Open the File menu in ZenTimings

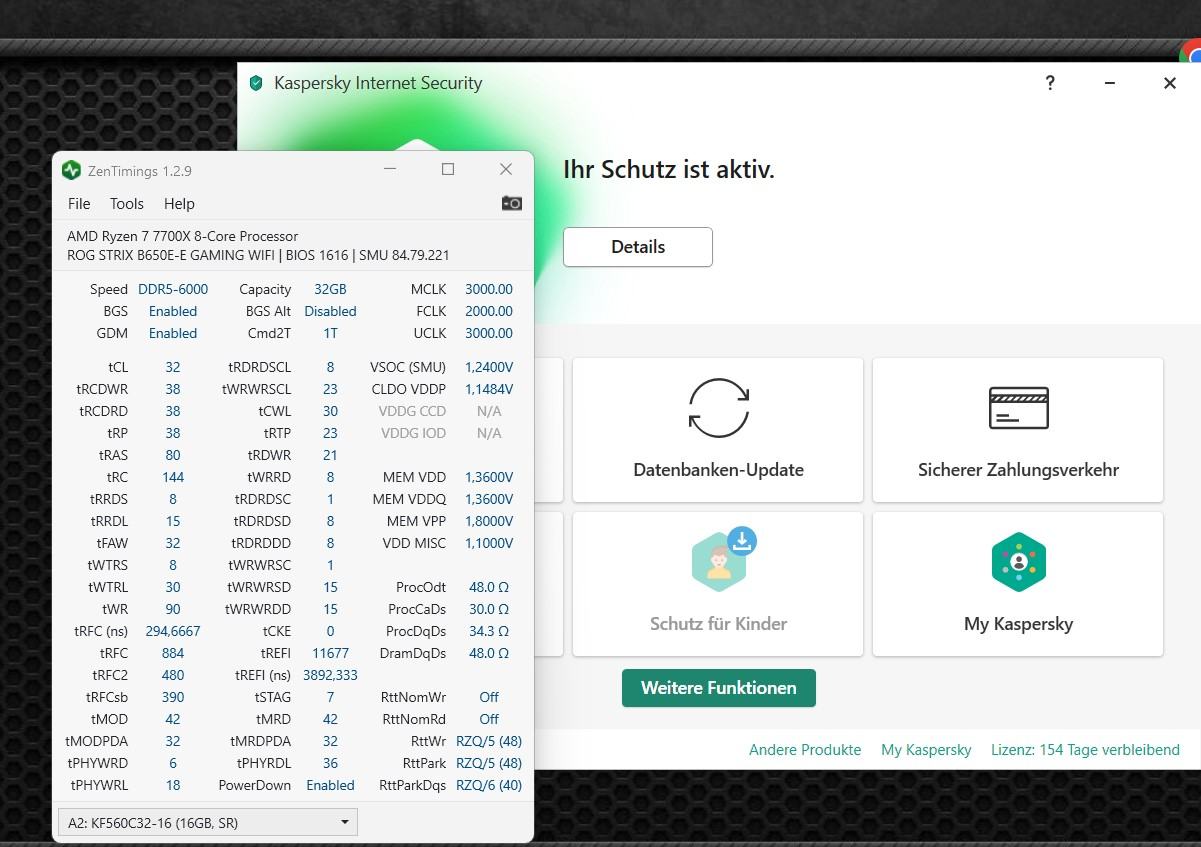[x=79, y=203]
